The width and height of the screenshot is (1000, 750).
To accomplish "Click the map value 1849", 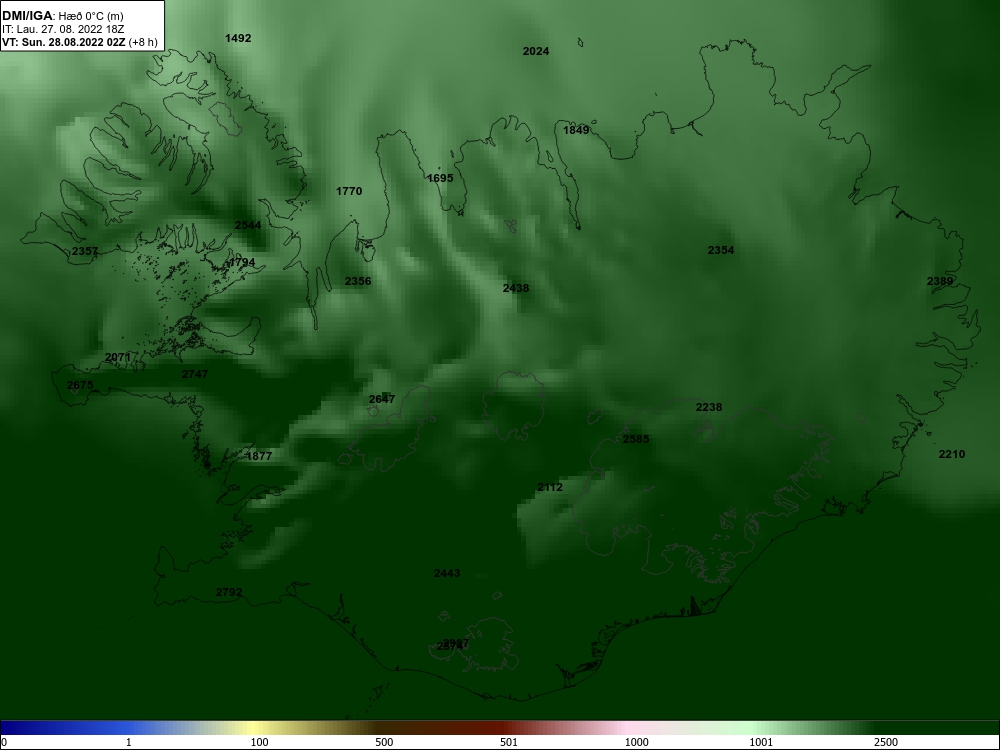I will [576, 130].
